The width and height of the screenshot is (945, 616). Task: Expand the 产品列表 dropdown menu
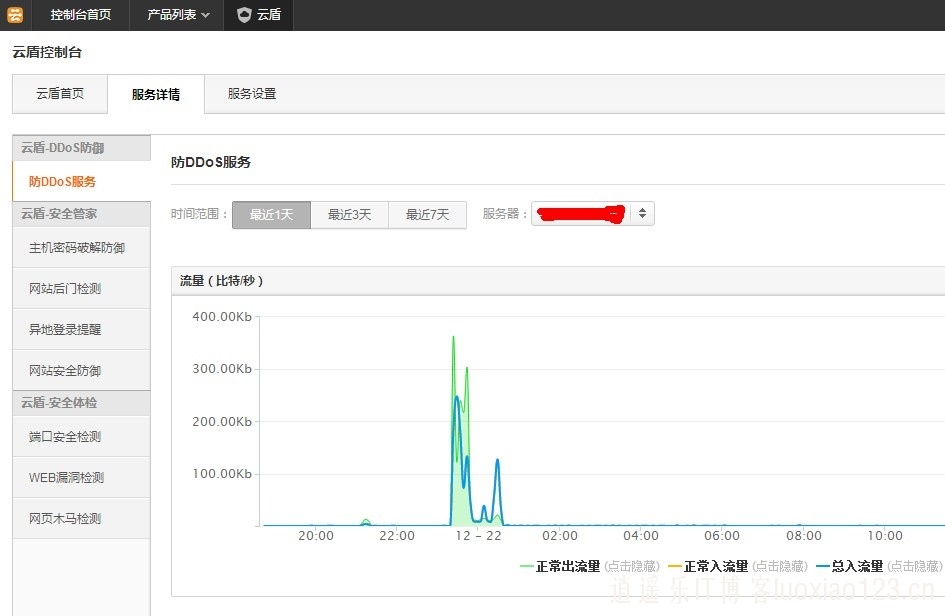(178, 14)
